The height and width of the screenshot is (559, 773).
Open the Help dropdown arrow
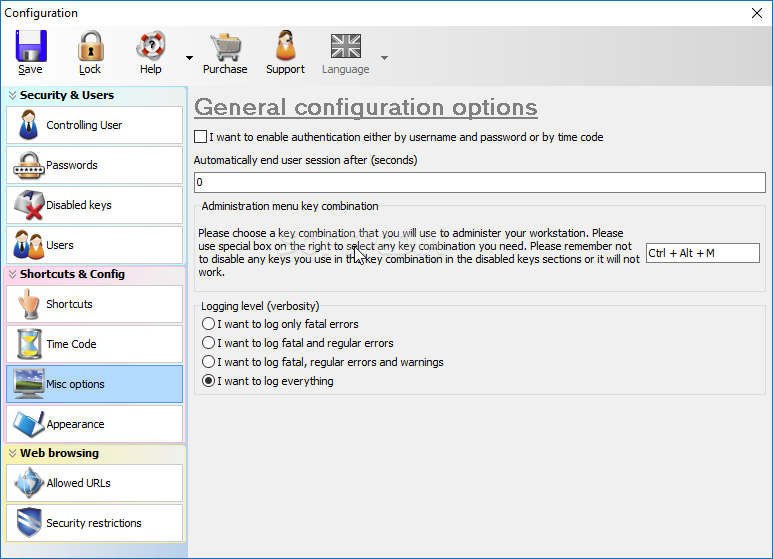pyautogui.click(x=189, y=57)
